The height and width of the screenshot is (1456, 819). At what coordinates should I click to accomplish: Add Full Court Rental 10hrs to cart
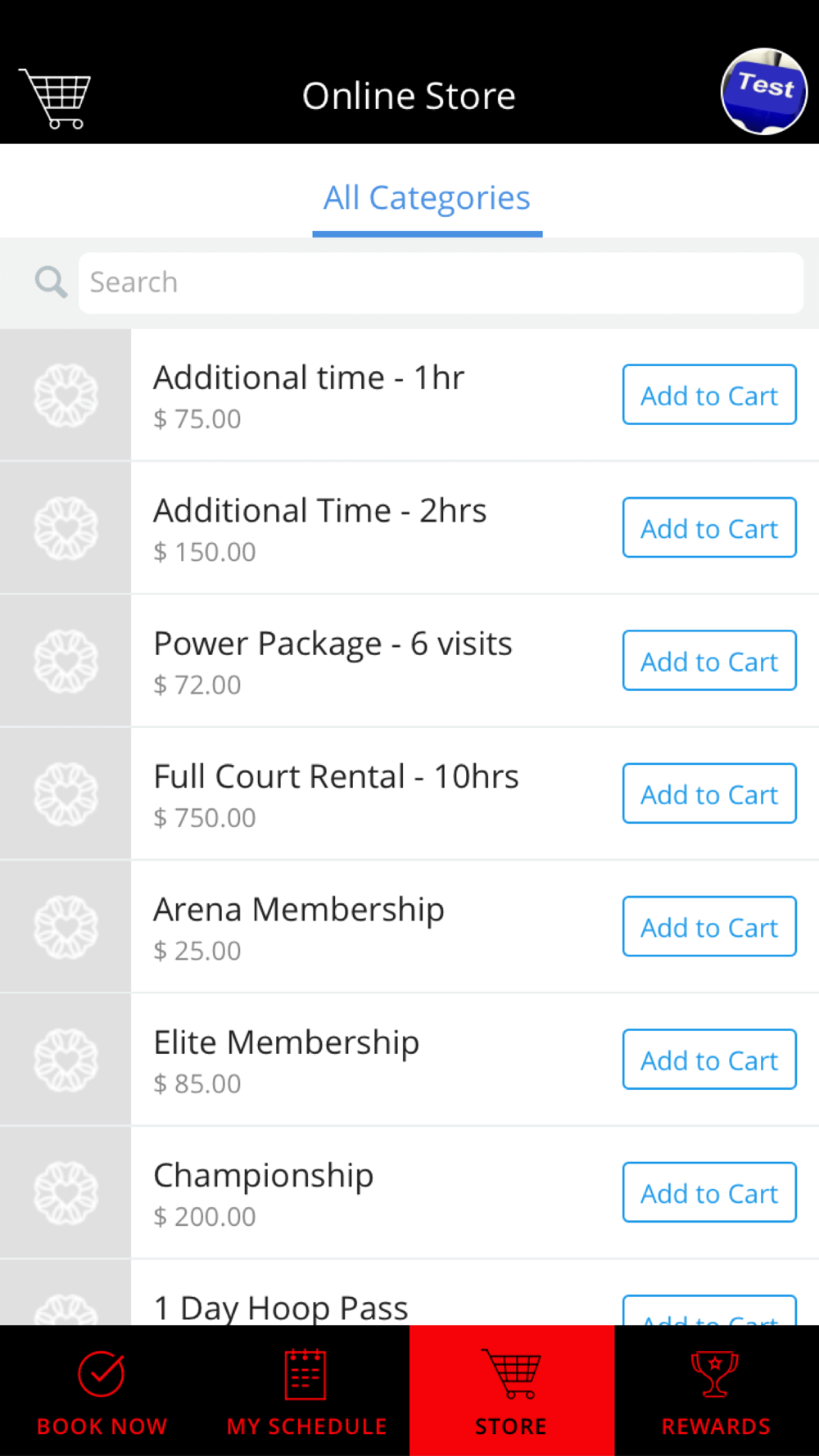tap(709, 794)
